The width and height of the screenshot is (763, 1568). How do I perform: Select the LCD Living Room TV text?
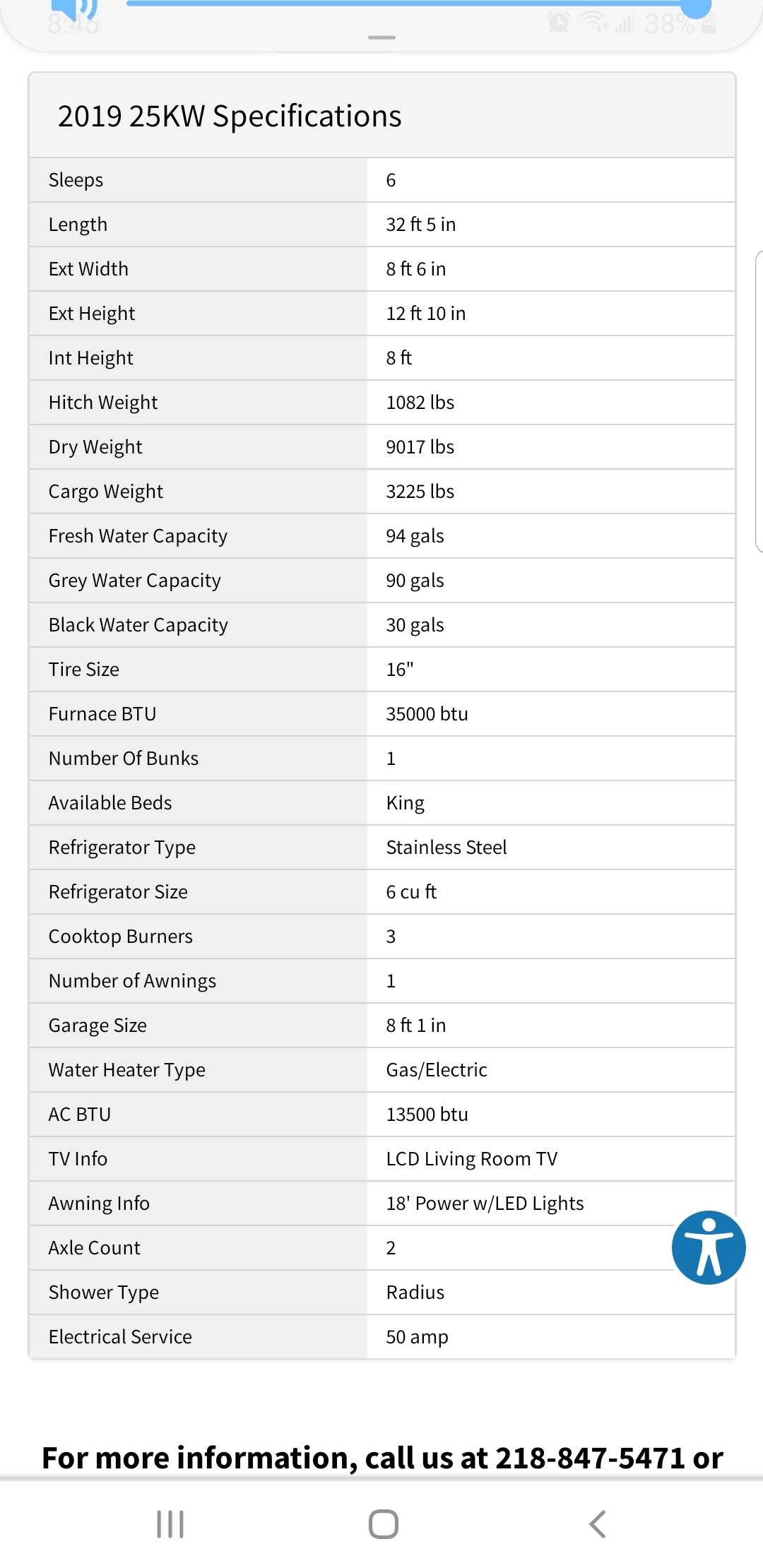(471, 1159)
